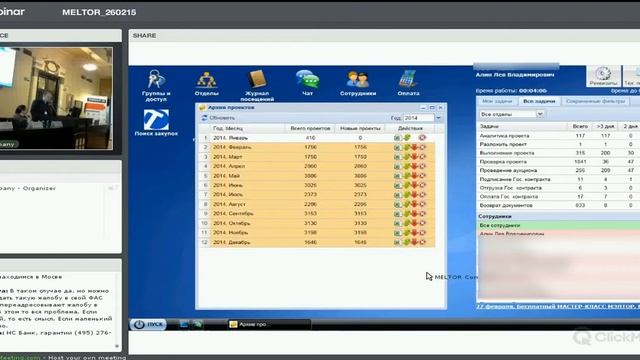Click the green arrow icon for 2014, Январь
640x360 pixels.
tap(407, 138)
